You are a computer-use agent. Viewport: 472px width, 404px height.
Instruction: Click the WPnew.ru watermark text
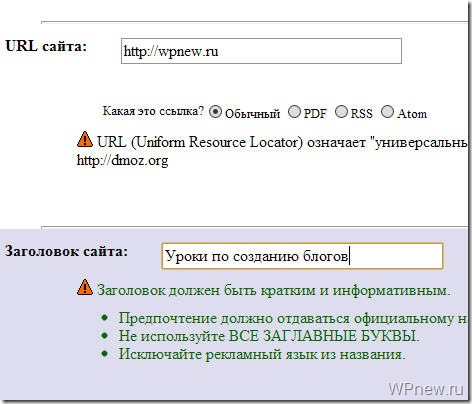(x=426, y=389)
